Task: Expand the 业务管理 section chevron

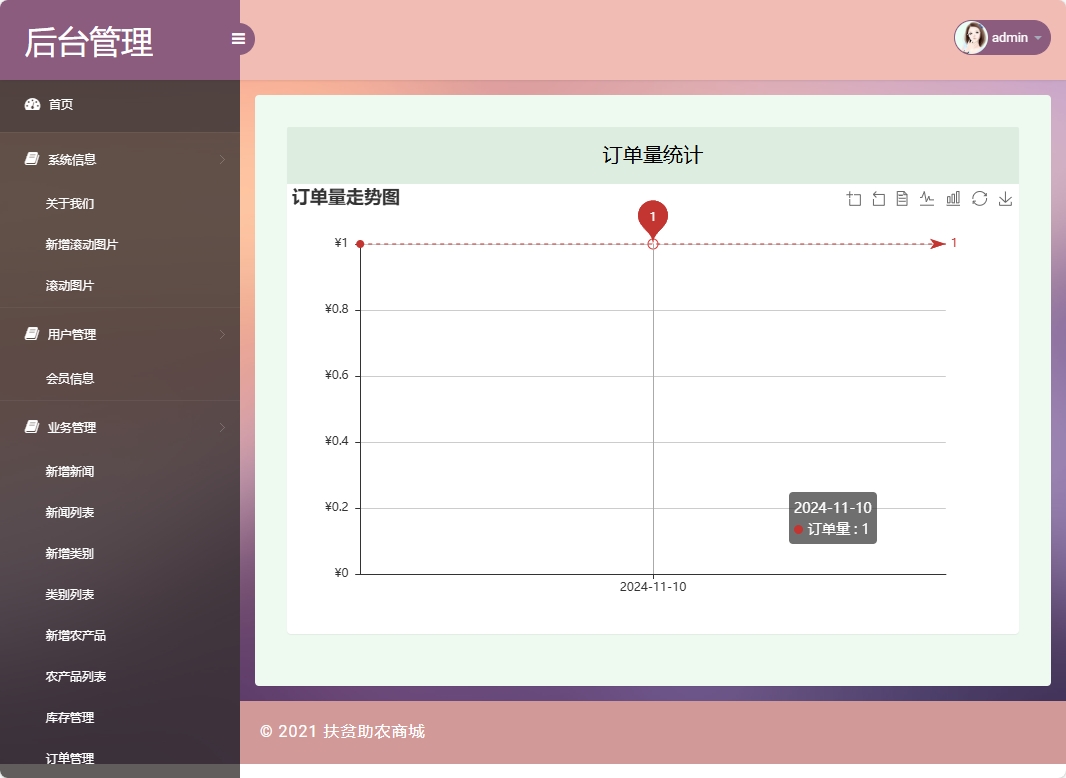Action: (x=222, y=427)
